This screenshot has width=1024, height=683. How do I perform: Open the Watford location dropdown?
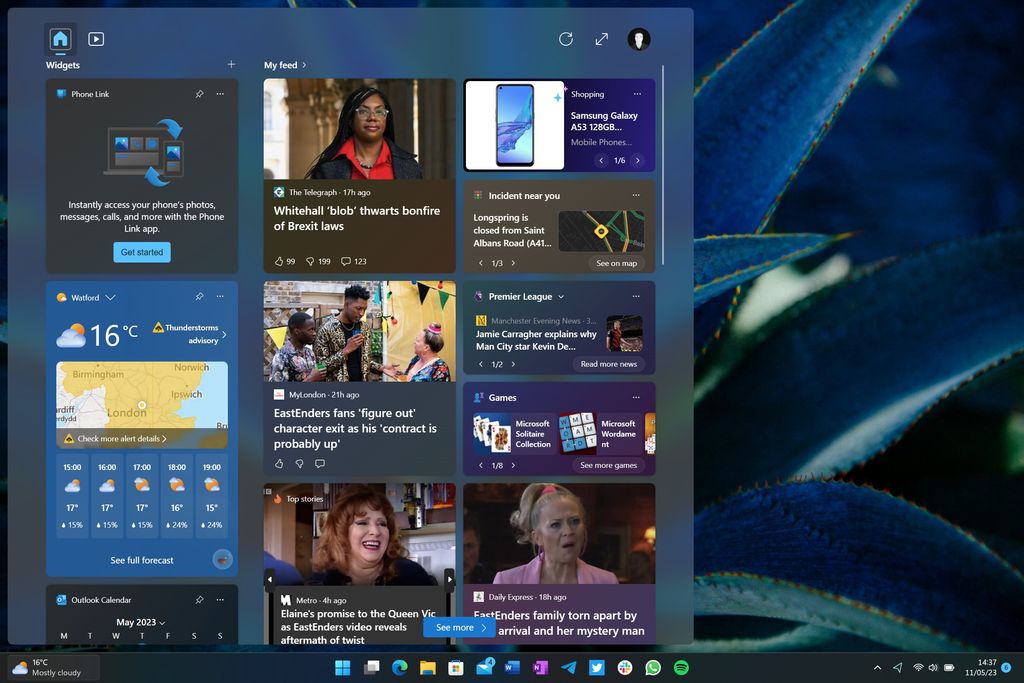pos(110,297)
